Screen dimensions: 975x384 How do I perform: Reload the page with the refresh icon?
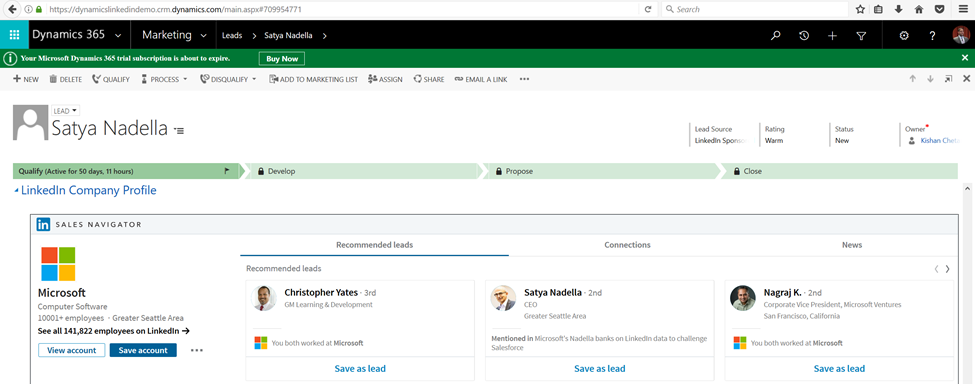[x=647, y=9]
